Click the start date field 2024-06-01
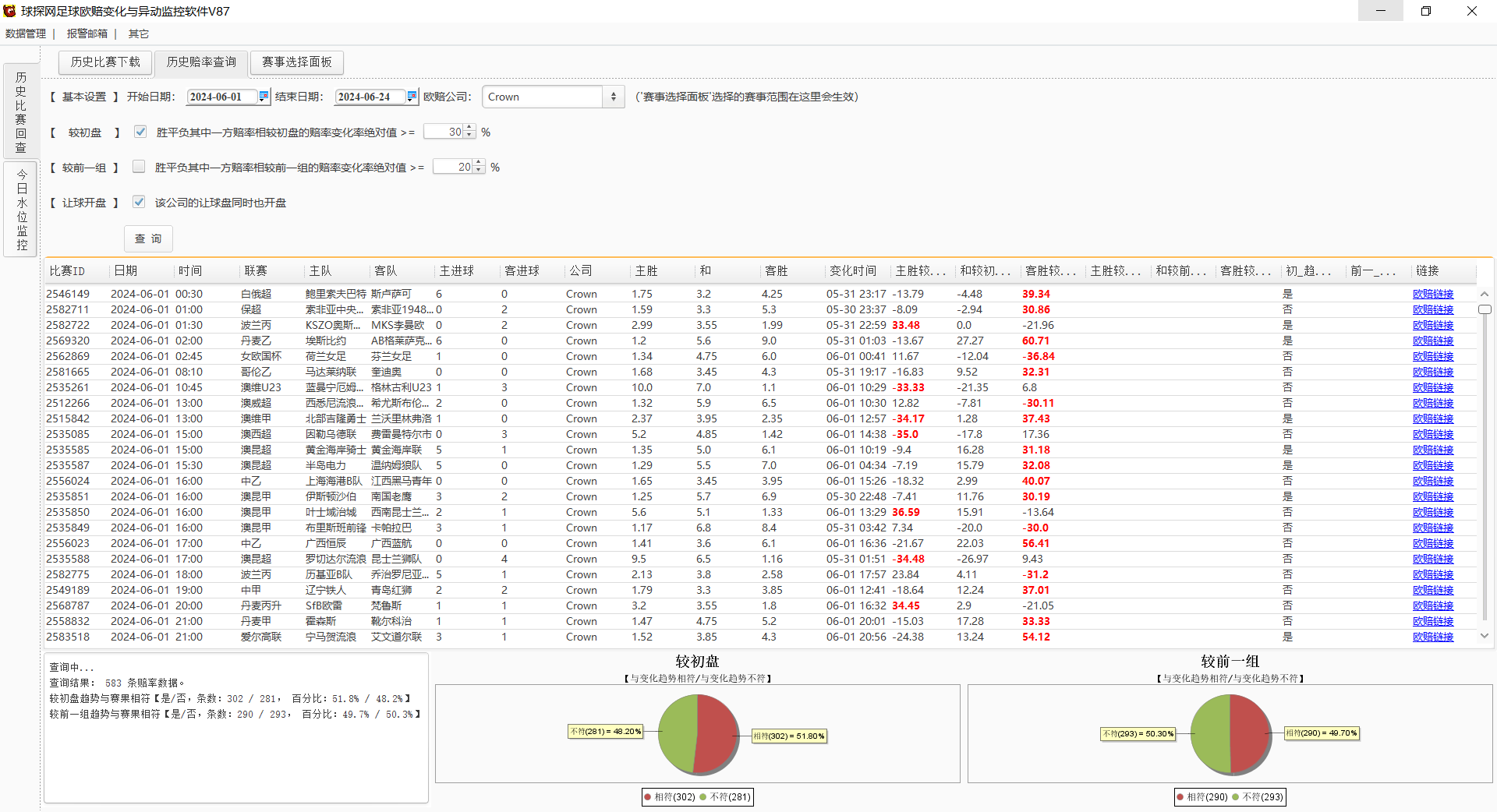This screenshot has height=812, width=1497. [222, 97]
